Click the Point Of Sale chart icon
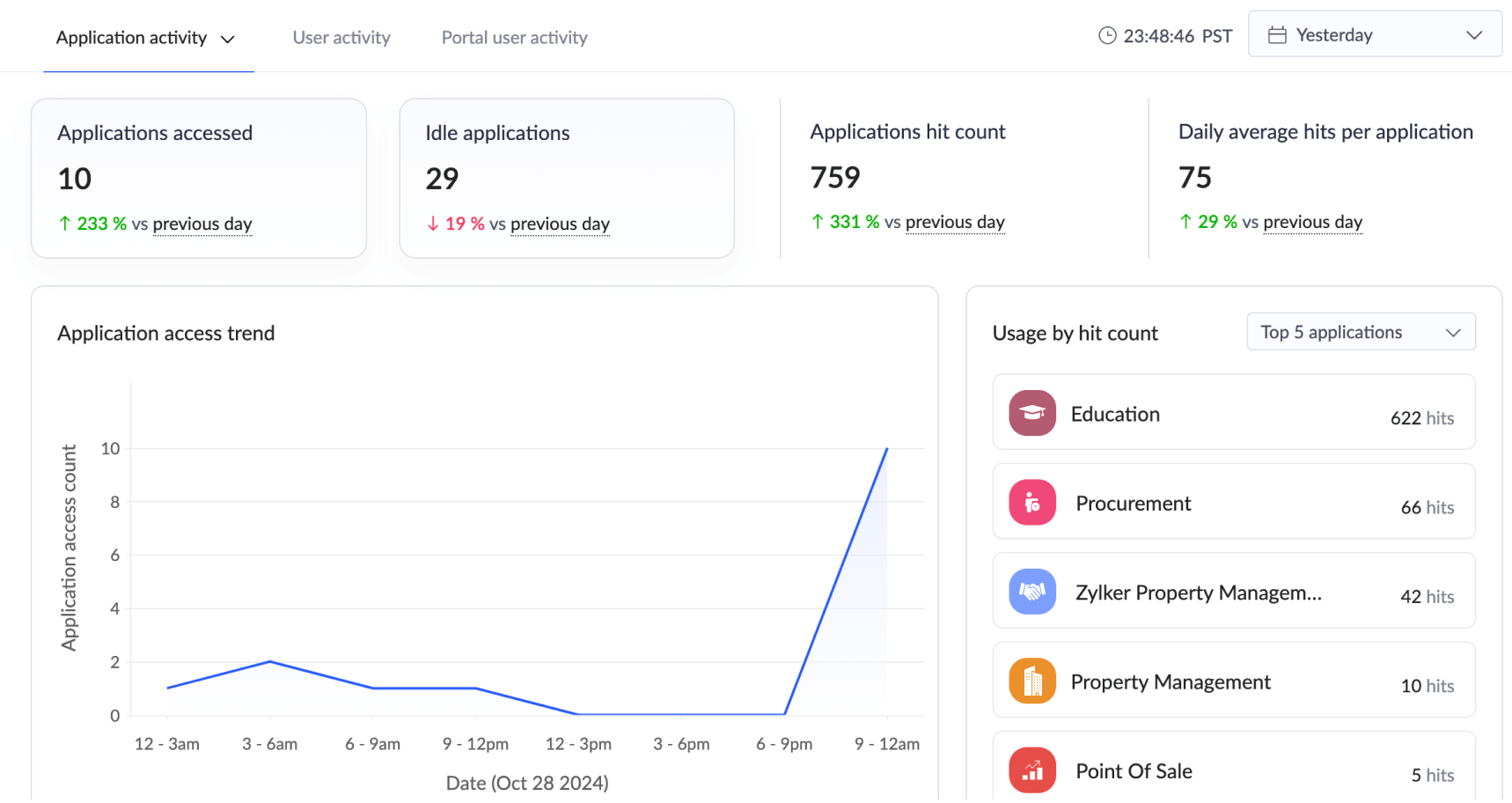 pos(1031,770)
